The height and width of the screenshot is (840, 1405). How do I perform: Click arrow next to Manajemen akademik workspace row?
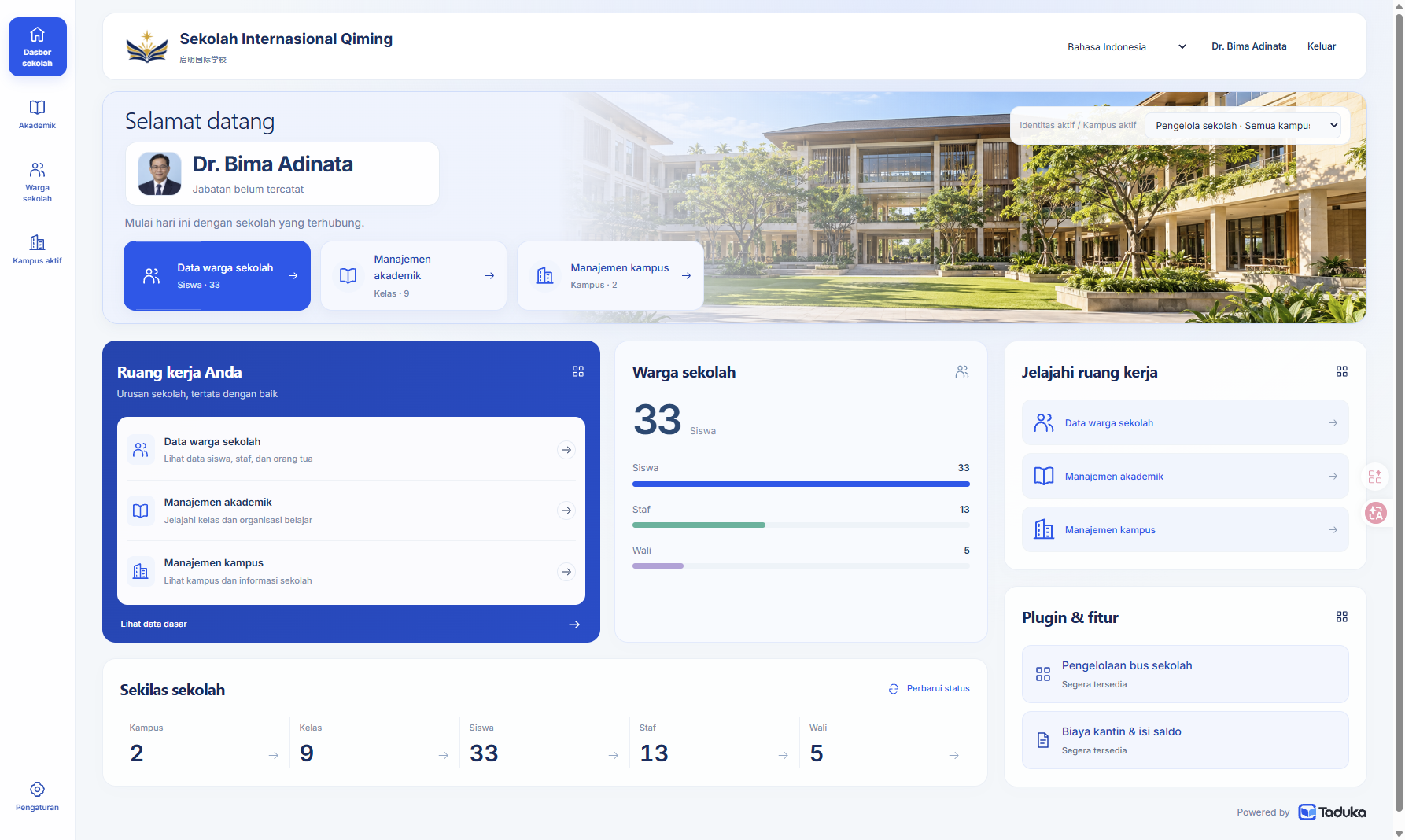566,510
